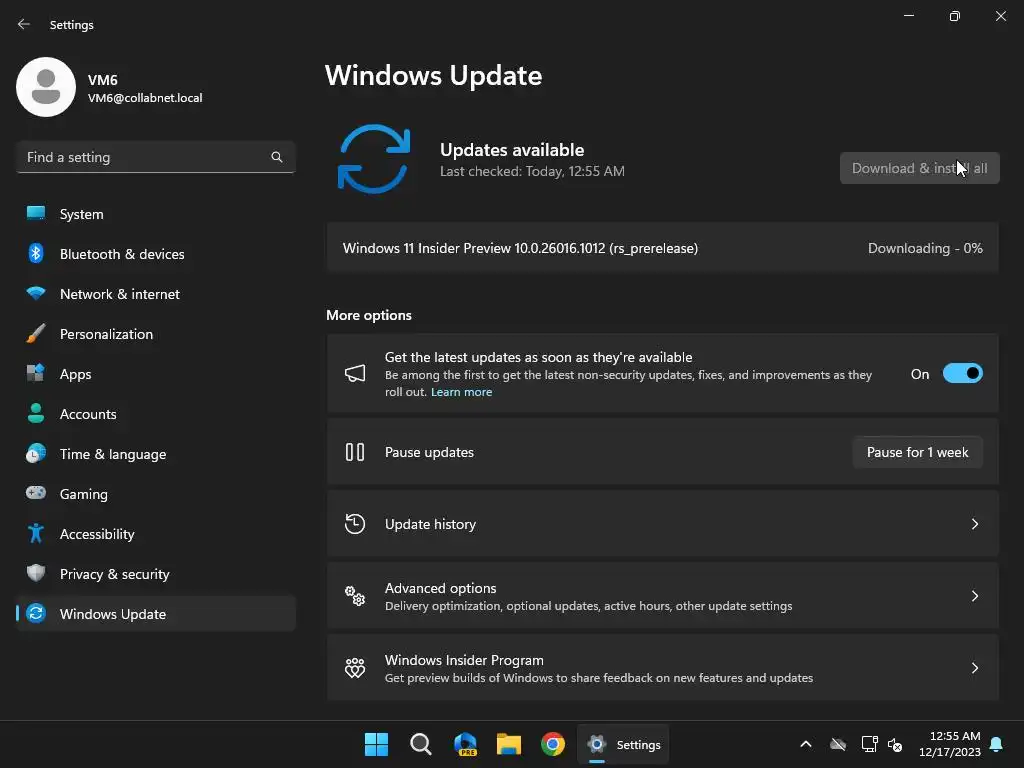The image size is (1024, 768).
Task: Click Settings app button in taskbar
Action: [623, 744]
